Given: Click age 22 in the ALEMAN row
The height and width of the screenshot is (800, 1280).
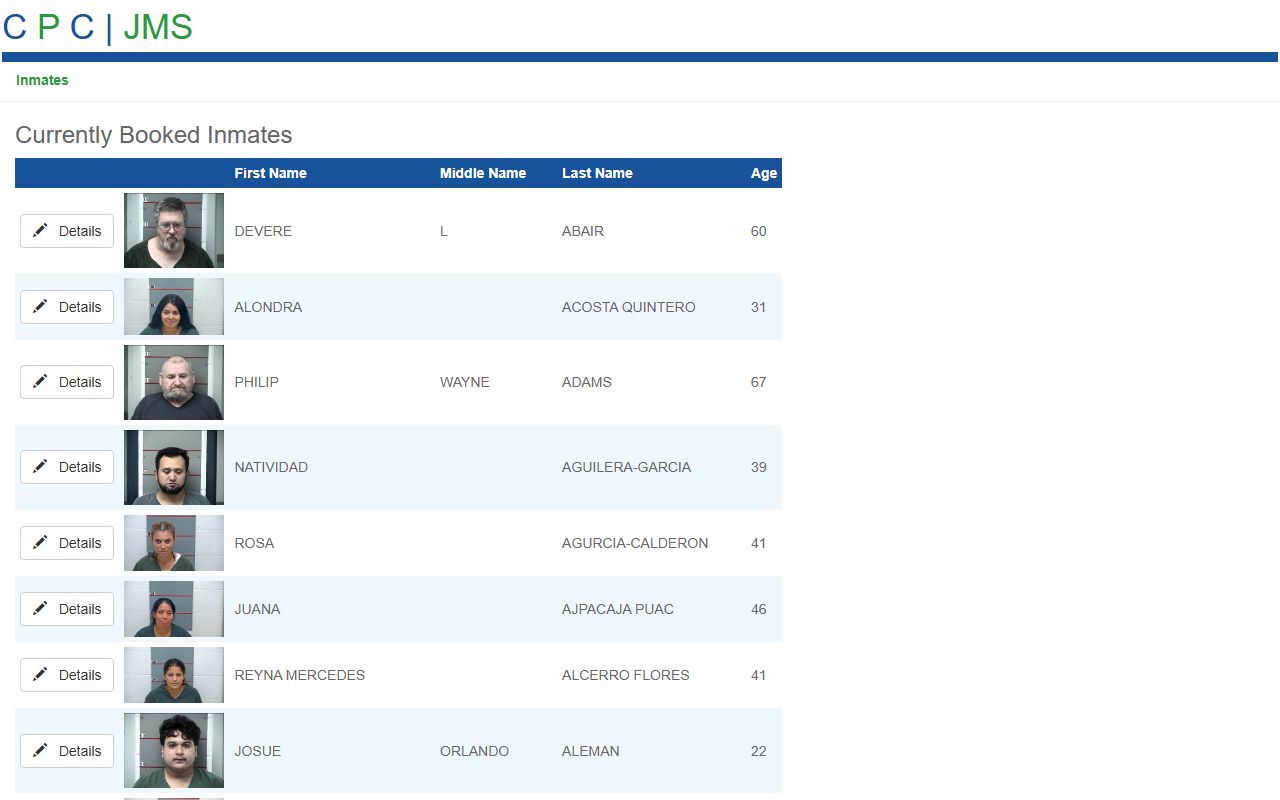Looking at the screenshot, I should (x=759, y=751).
